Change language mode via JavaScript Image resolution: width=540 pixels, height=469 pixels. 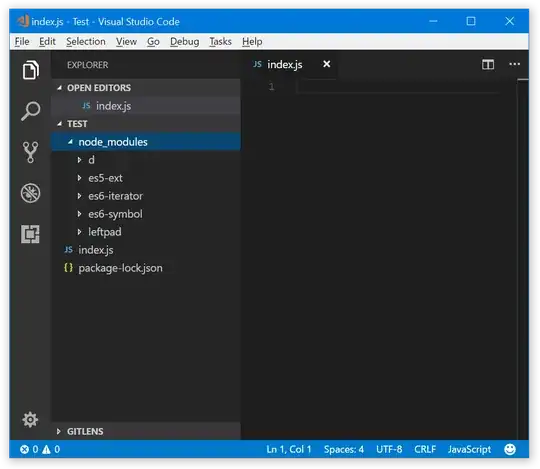469,449
